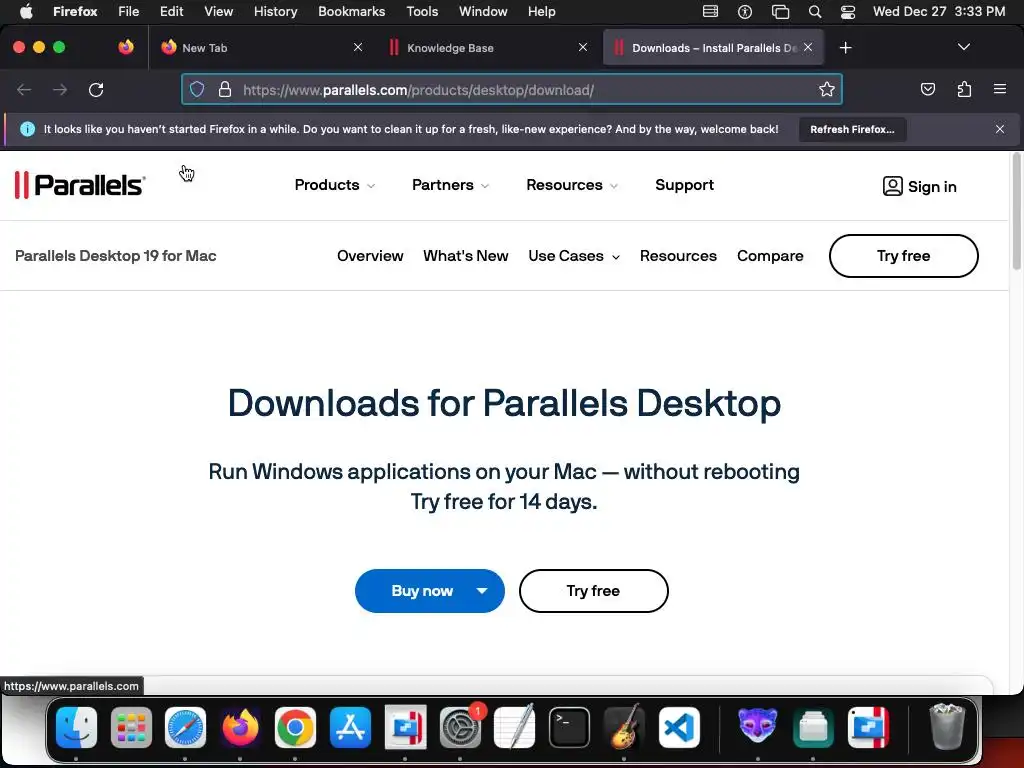Expand the Products navigation dropdown
1024x768 pixels.
click(334, 185)
